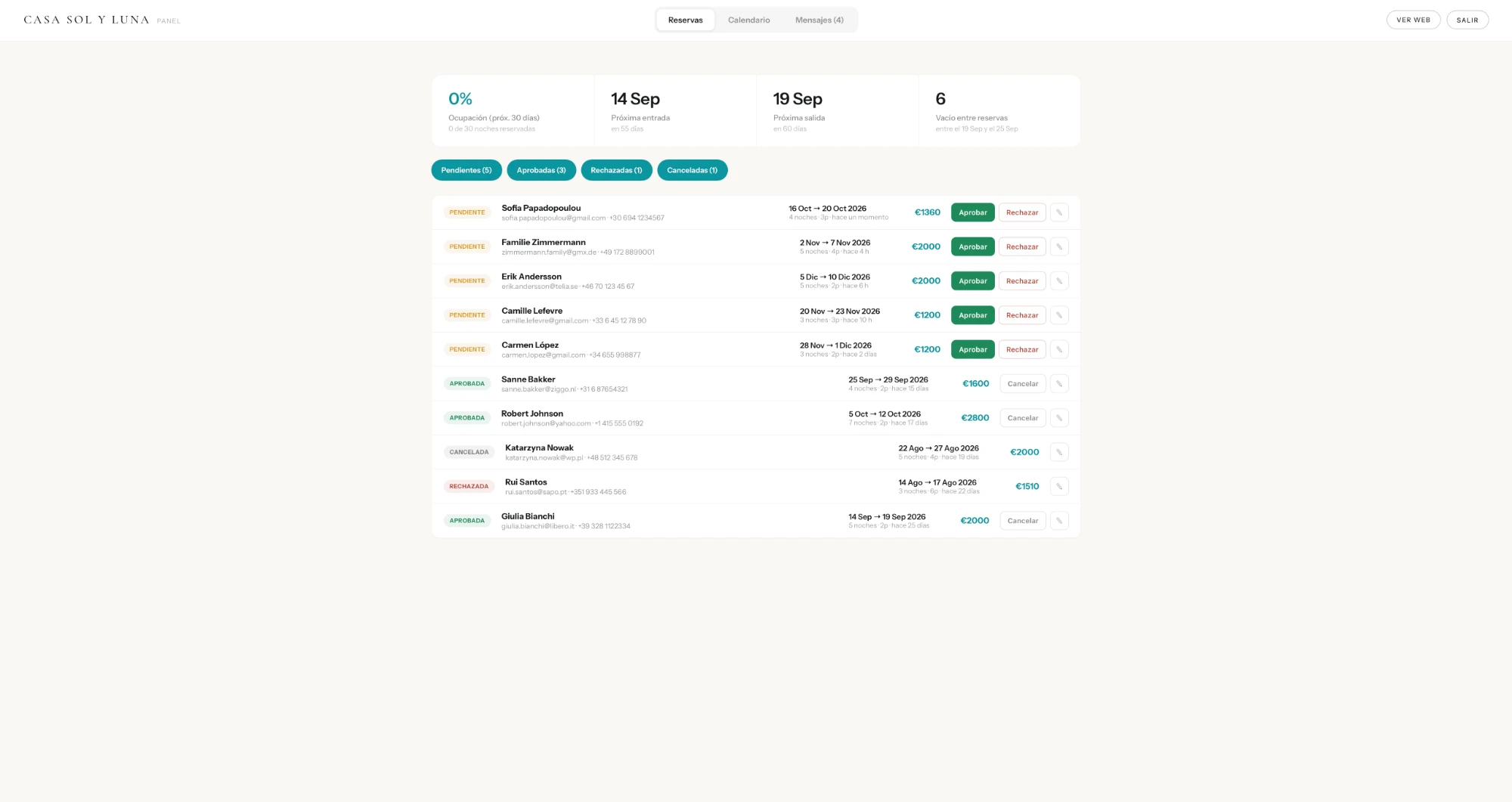Open edit pencil for Familie Zimmermann reservation
The image size is (1512, 802).
(1059, 246)
